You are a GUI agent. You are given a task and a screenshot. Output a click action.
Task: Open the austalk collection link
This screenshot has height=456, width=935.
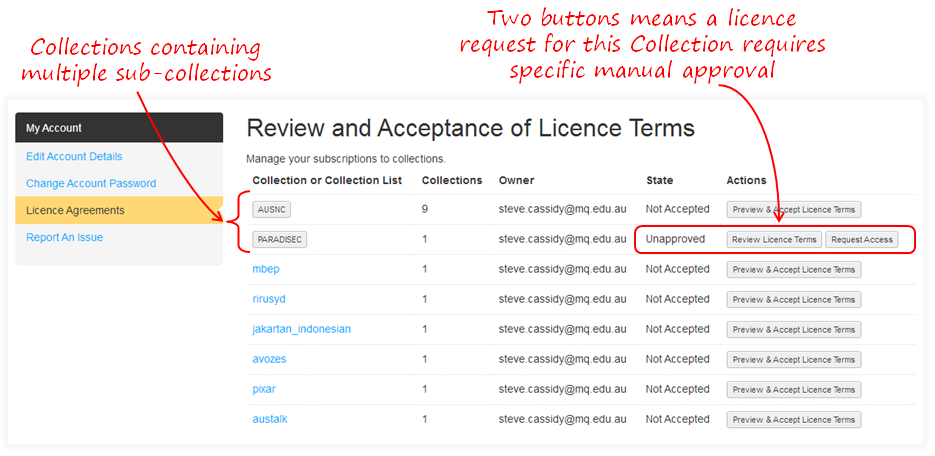coord(270,419)
